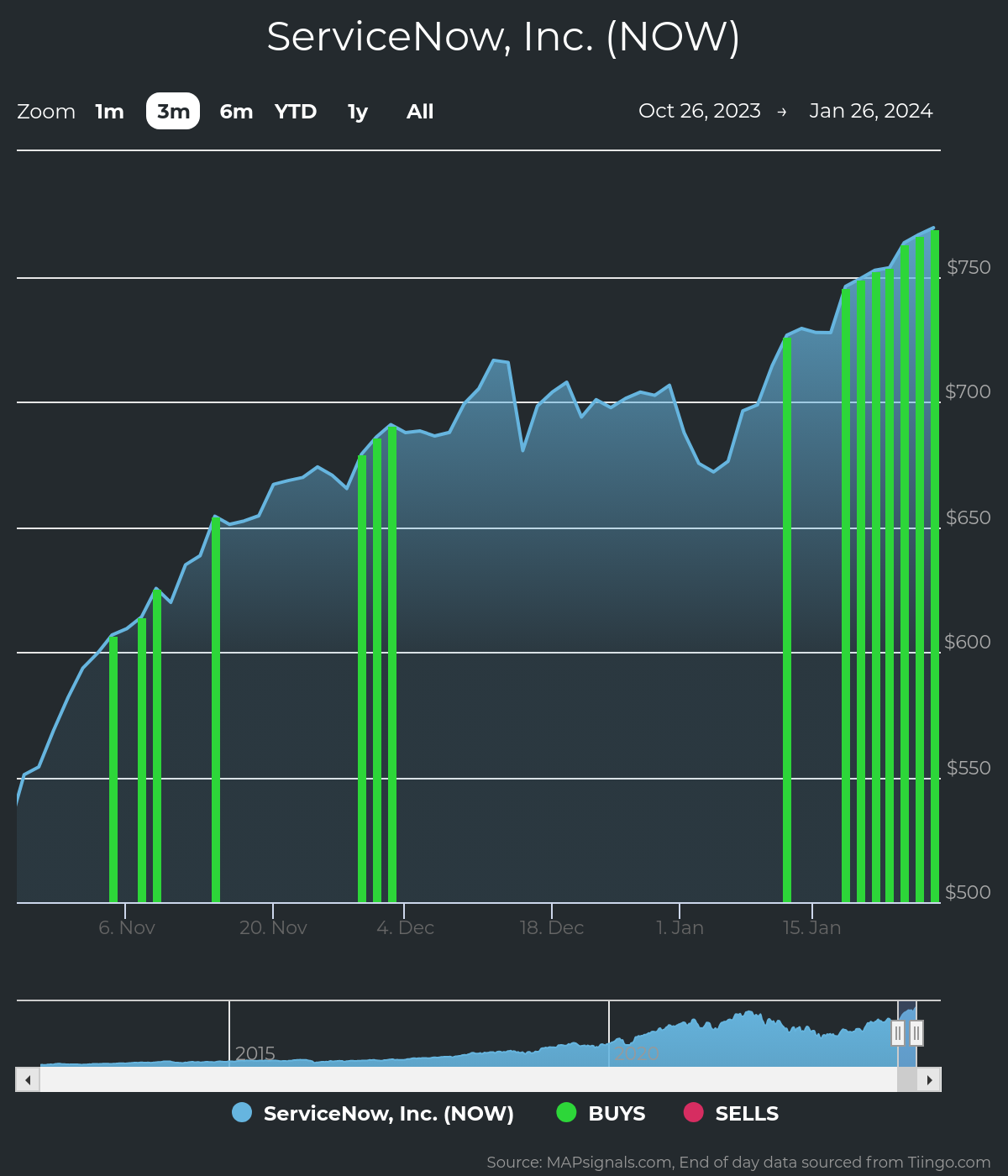1008x1176 pixels.
Task: Click the 18. Dec axis label
Action: tap(552, 928)
